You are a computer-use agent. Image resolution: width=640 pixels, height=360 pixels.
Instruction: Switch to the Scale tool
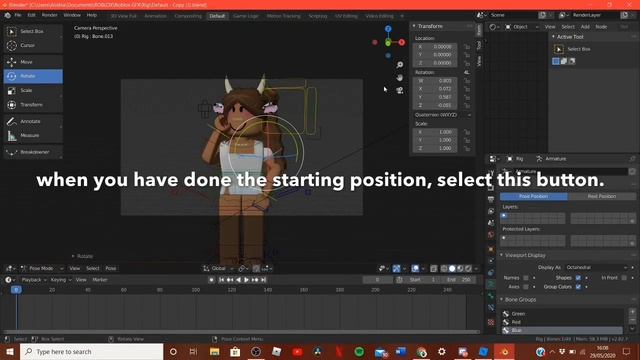pos(33,90)
